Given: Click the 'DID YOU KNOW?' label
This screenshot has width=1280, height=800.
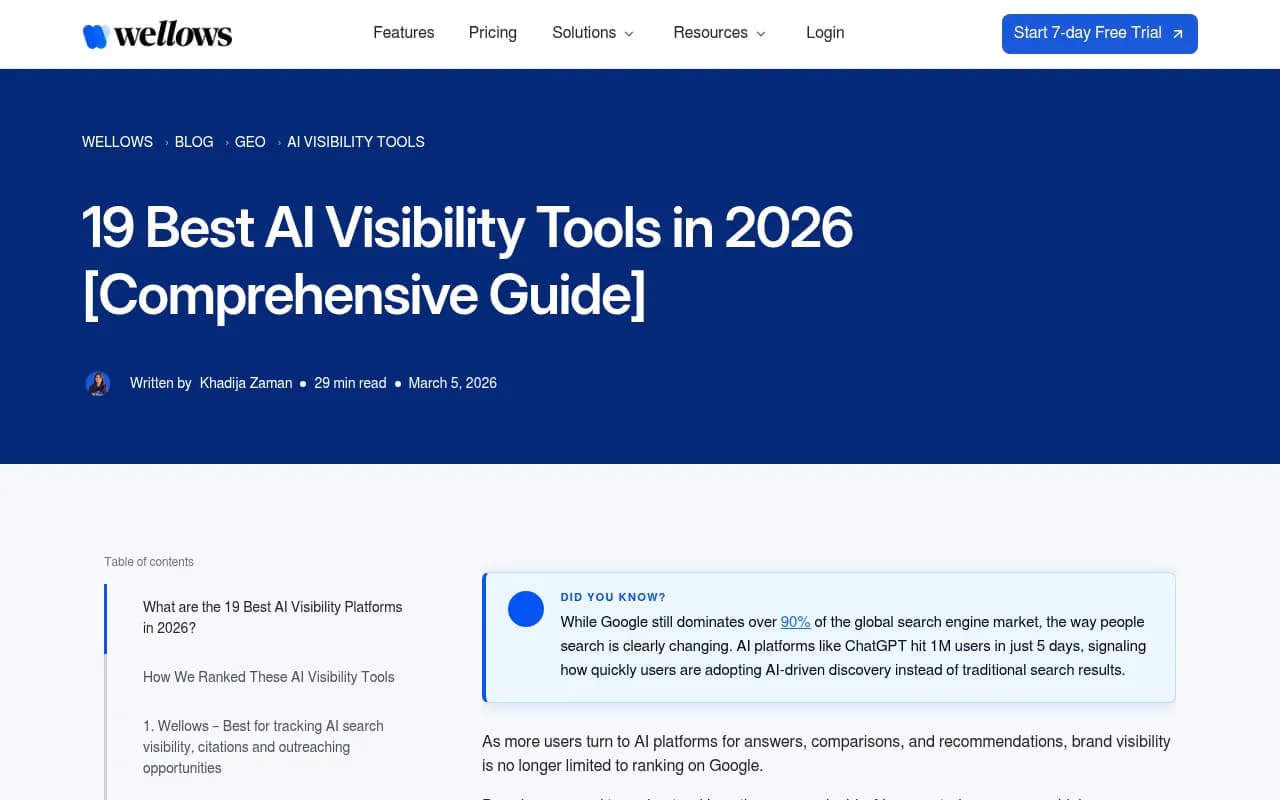Looking at the screenshot, I should (x=613, y=597).
